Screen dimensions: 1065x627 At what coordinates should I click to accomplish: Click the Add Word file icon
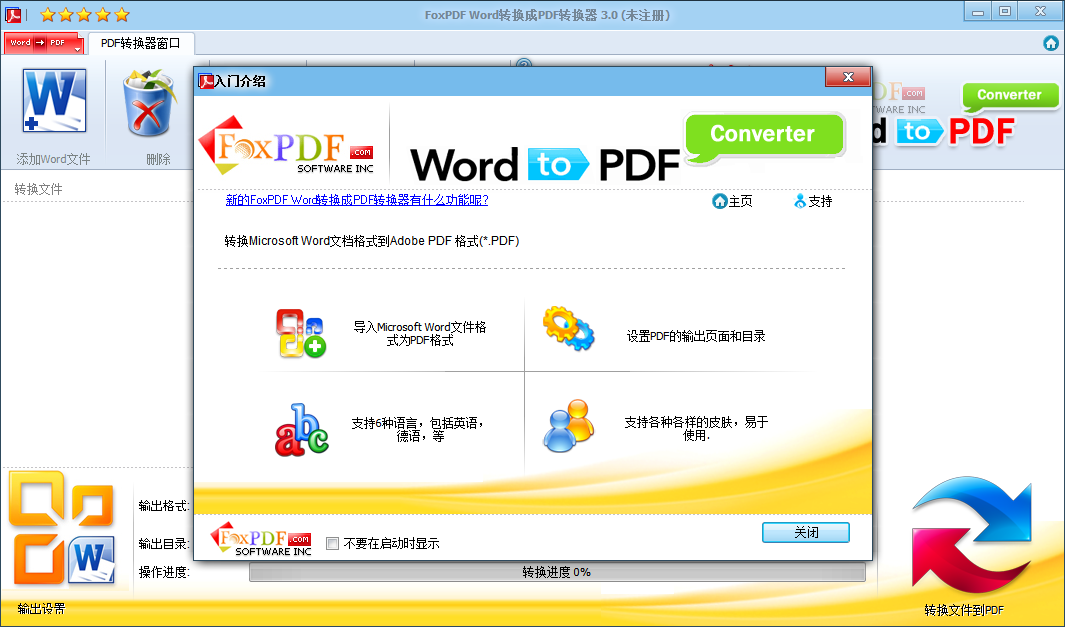click(54, 101)
